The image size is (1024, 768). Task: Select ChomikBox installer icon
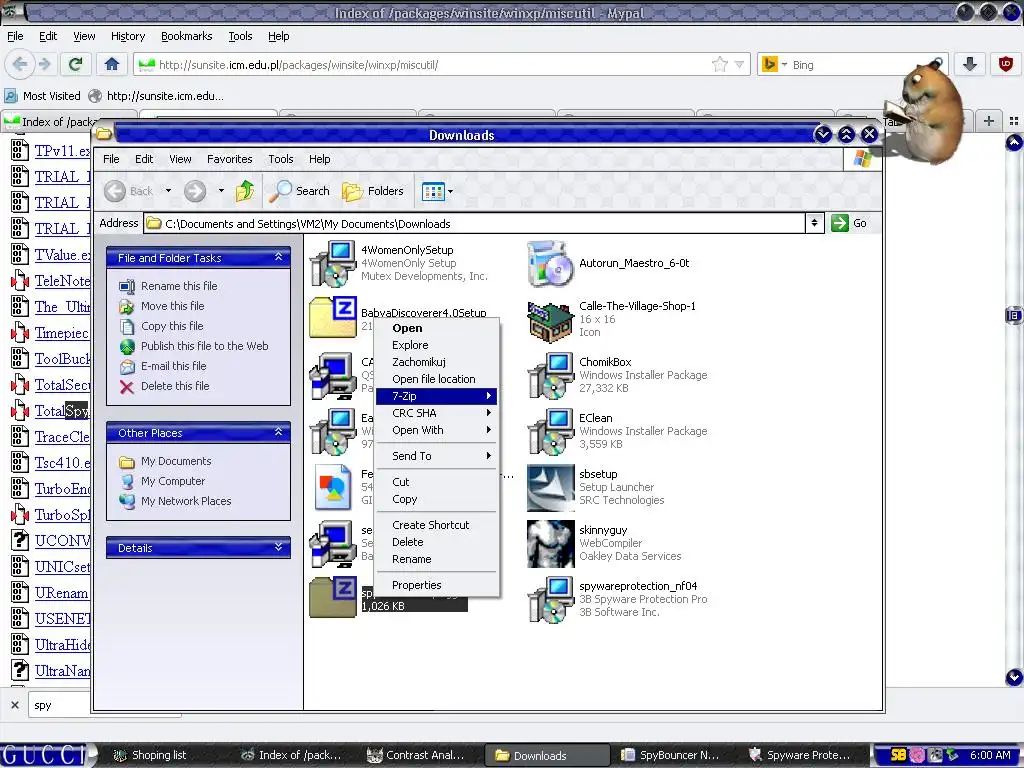coord(551,376)
